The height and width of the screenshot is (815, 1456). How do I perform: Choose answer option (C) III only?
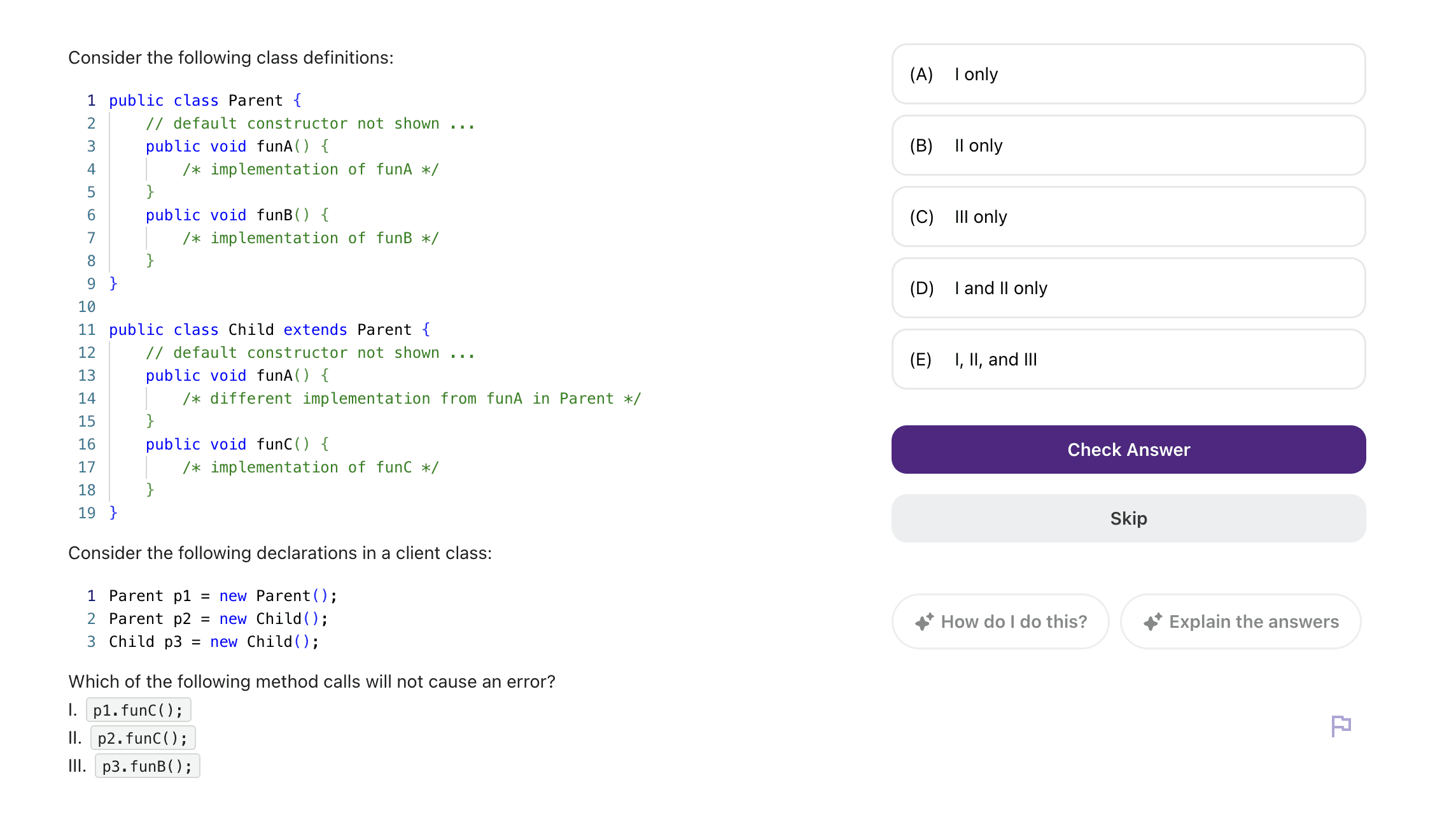(x=1128, y=217)
